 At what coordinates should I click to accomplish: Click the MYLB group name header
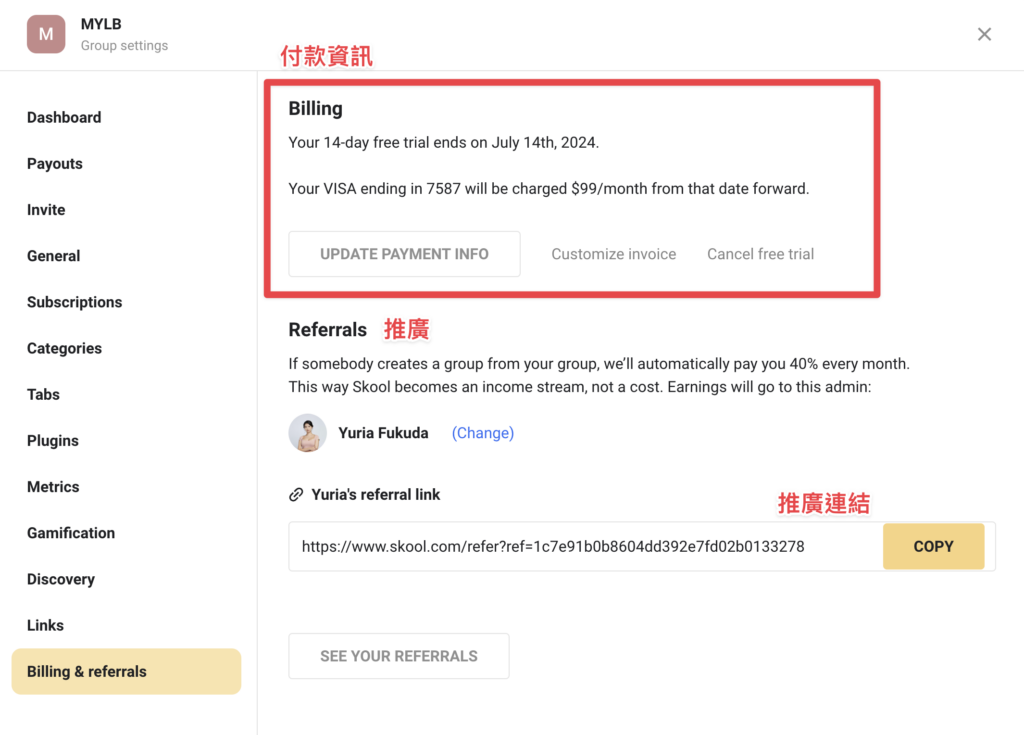(101, 24)
